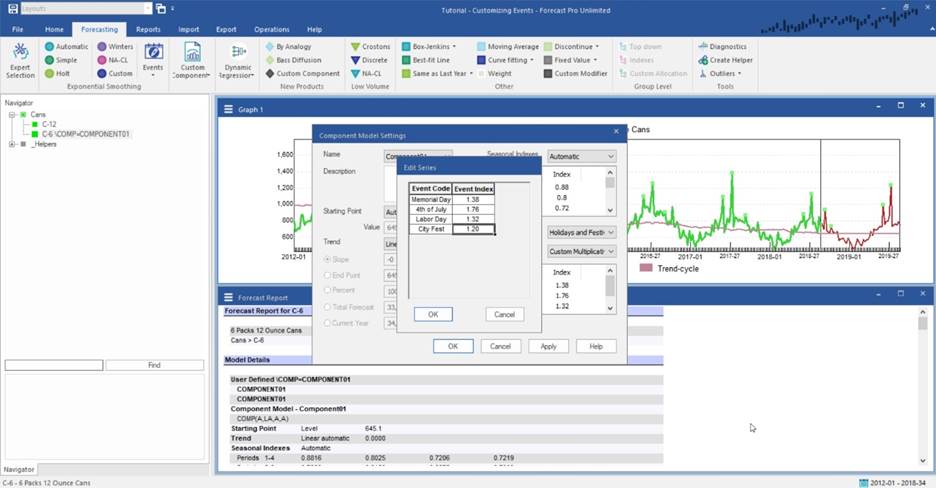Screen dimensions: 936x488
Task: Open the Holidays and Festivals dropdown
Action: (581, 232)
